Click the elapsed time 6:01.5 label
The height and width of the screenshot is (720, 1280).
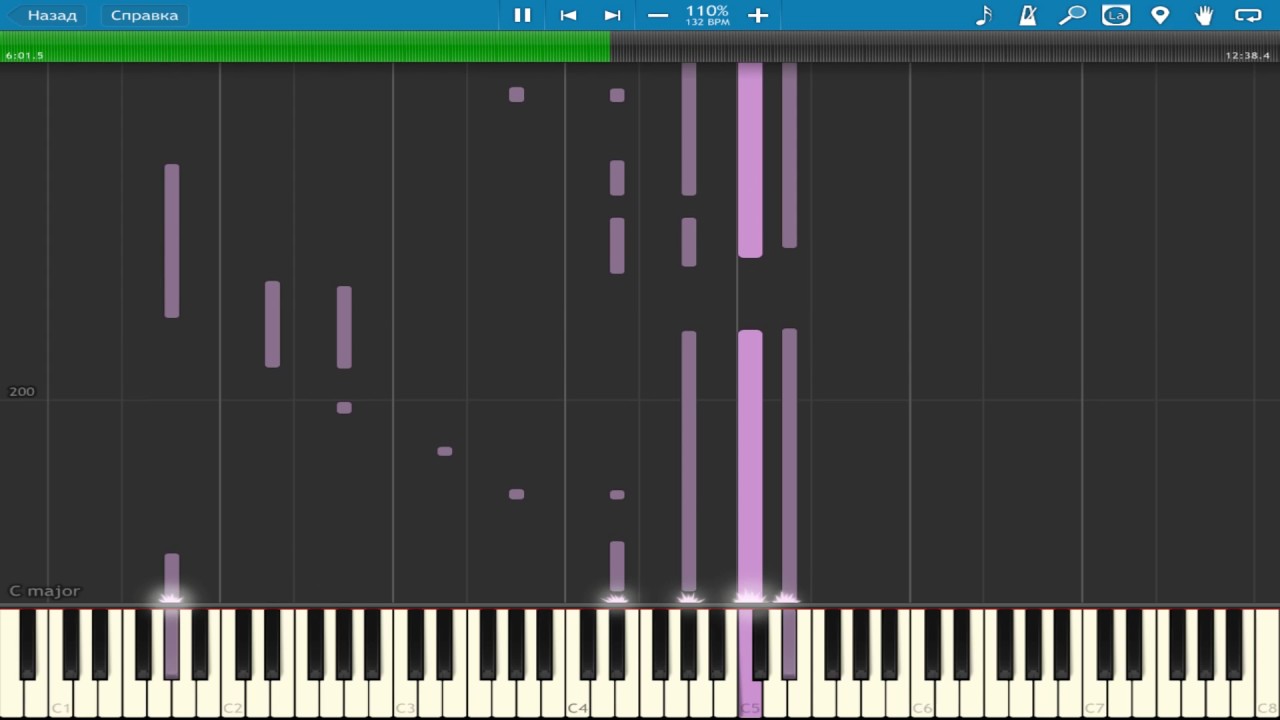click(24, 56)
